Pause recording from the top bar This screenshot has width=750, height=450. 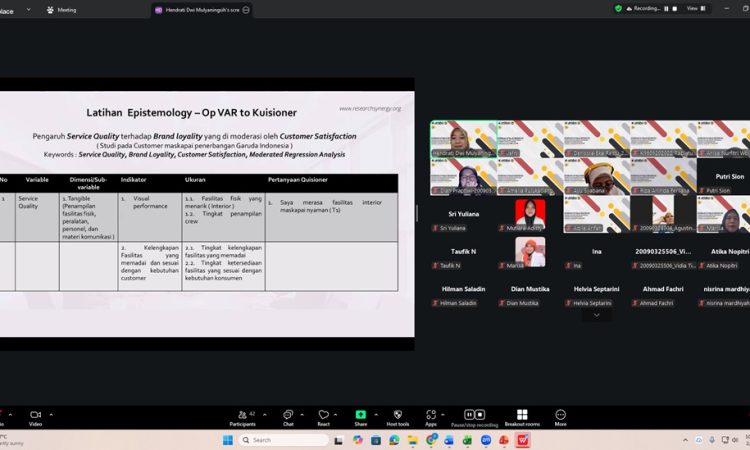(x=666, y=9)
